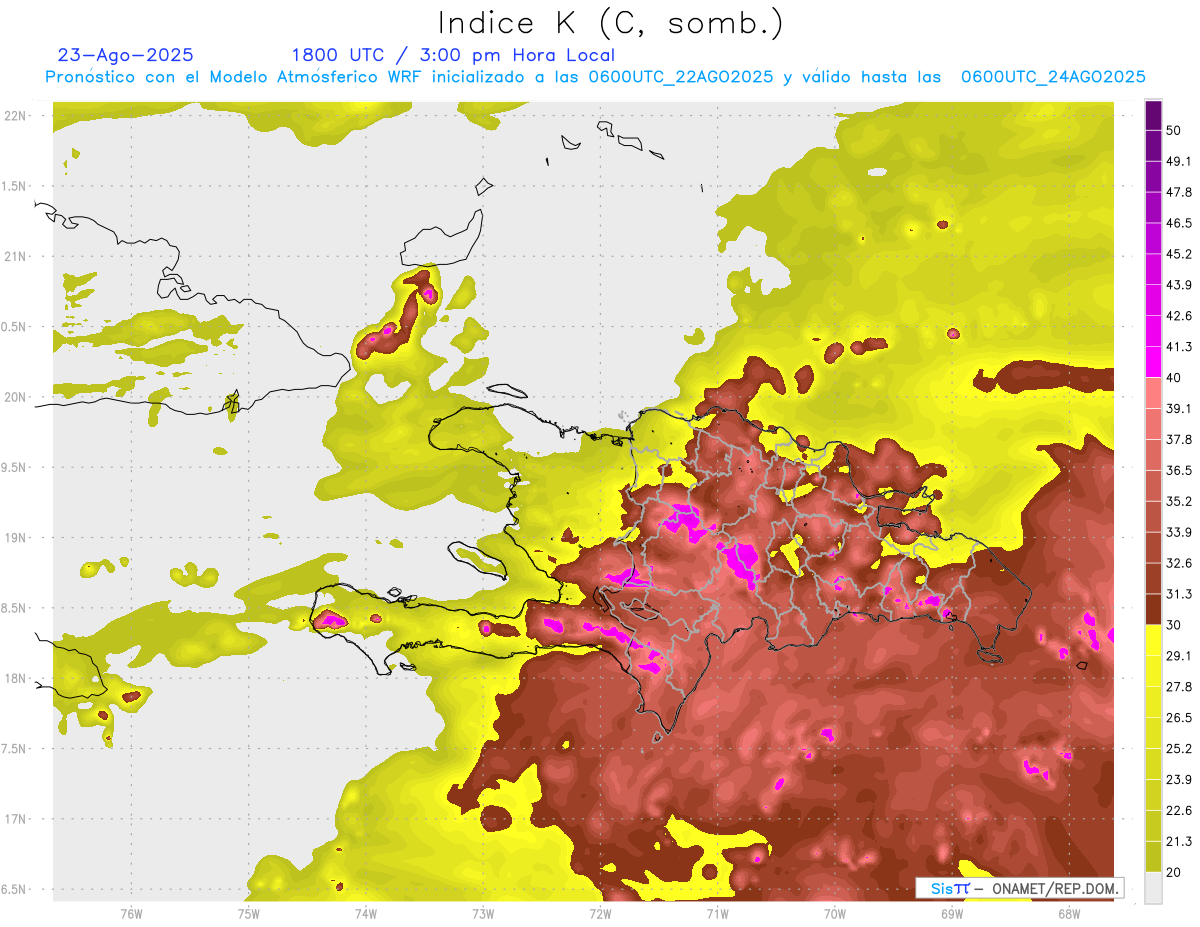Click latitude label '9.5N'
Image resolution: width=1200 pixels, height=927 pixels.
pyautogui.click(x=14, y=468)
